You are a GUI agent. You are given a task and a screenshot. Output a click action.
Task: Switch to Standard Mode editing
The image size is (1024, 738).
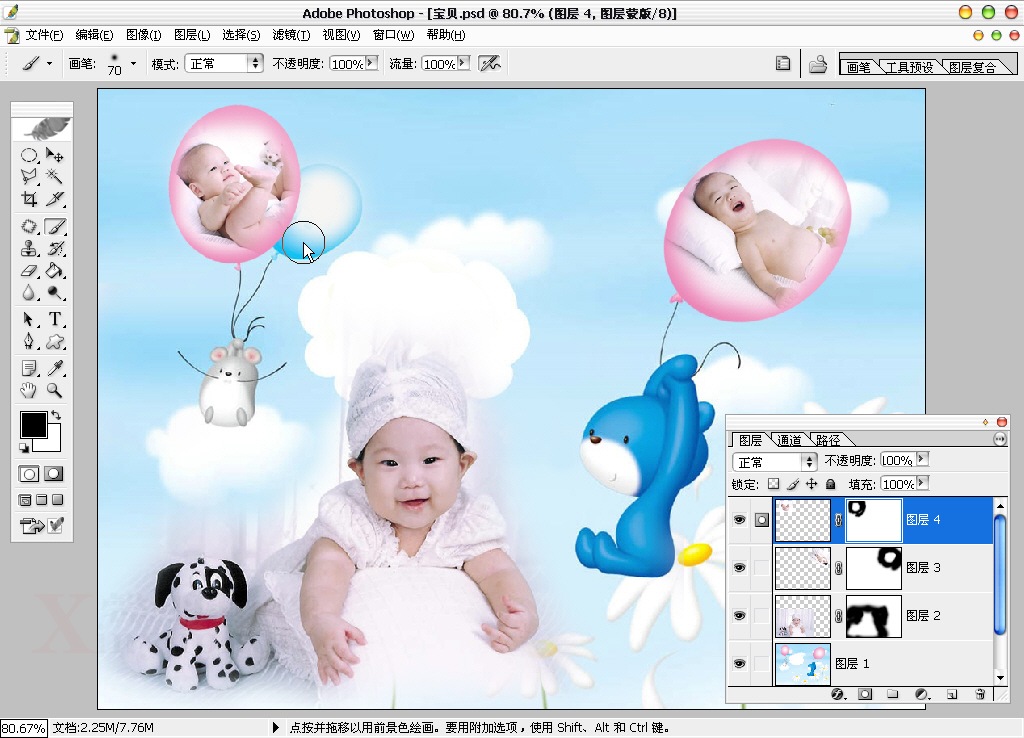[29, 474]
